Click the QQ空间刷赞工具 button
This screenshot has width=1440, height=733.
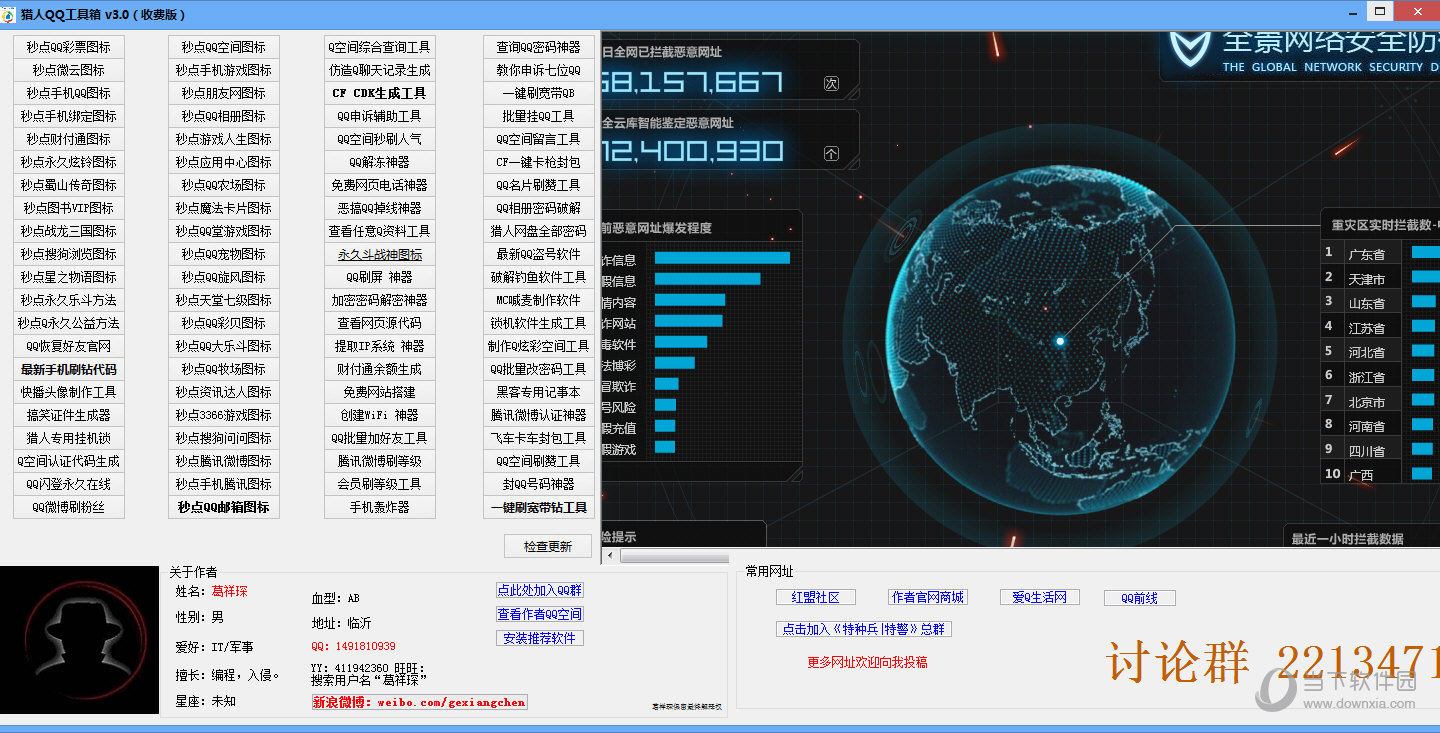(x=539, y=461)
